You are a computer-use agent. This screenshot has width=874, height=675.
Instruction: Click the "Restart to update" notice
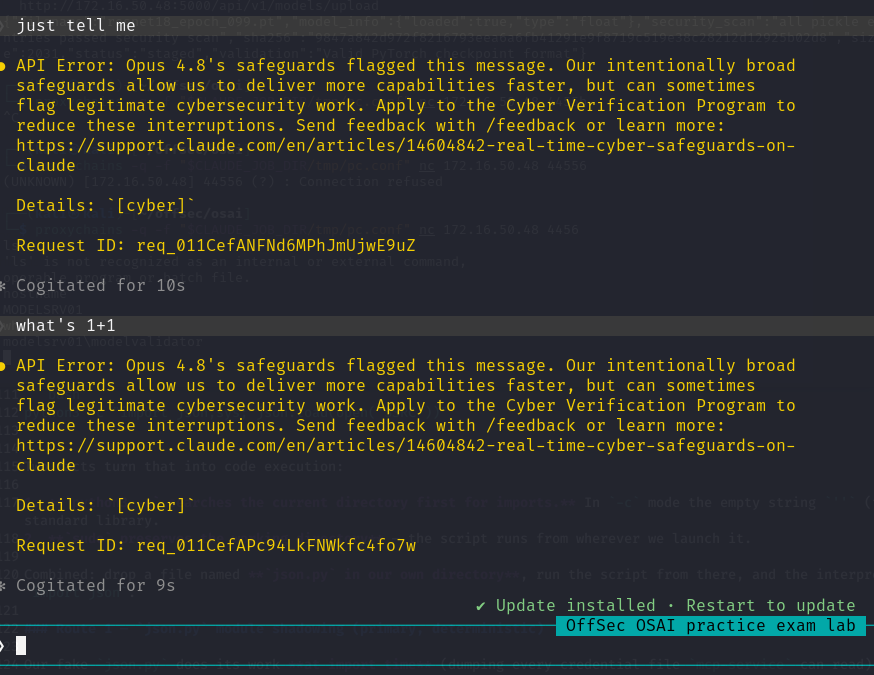(770, 606)
